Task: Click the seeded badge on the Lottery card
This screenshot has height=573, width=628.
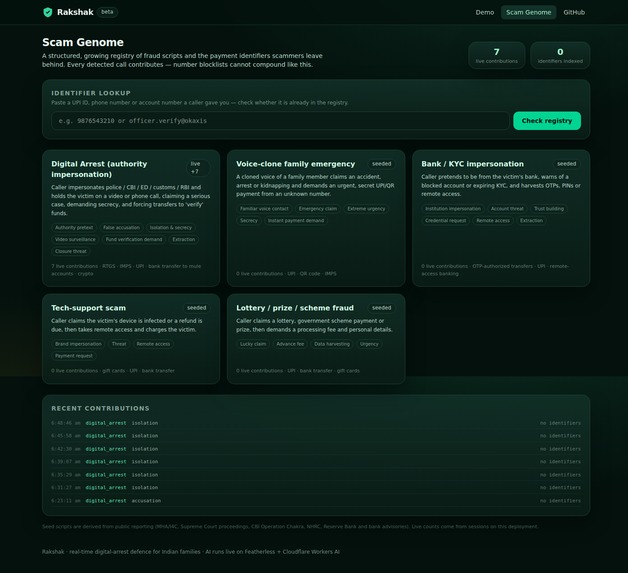Action: point(381,308)
